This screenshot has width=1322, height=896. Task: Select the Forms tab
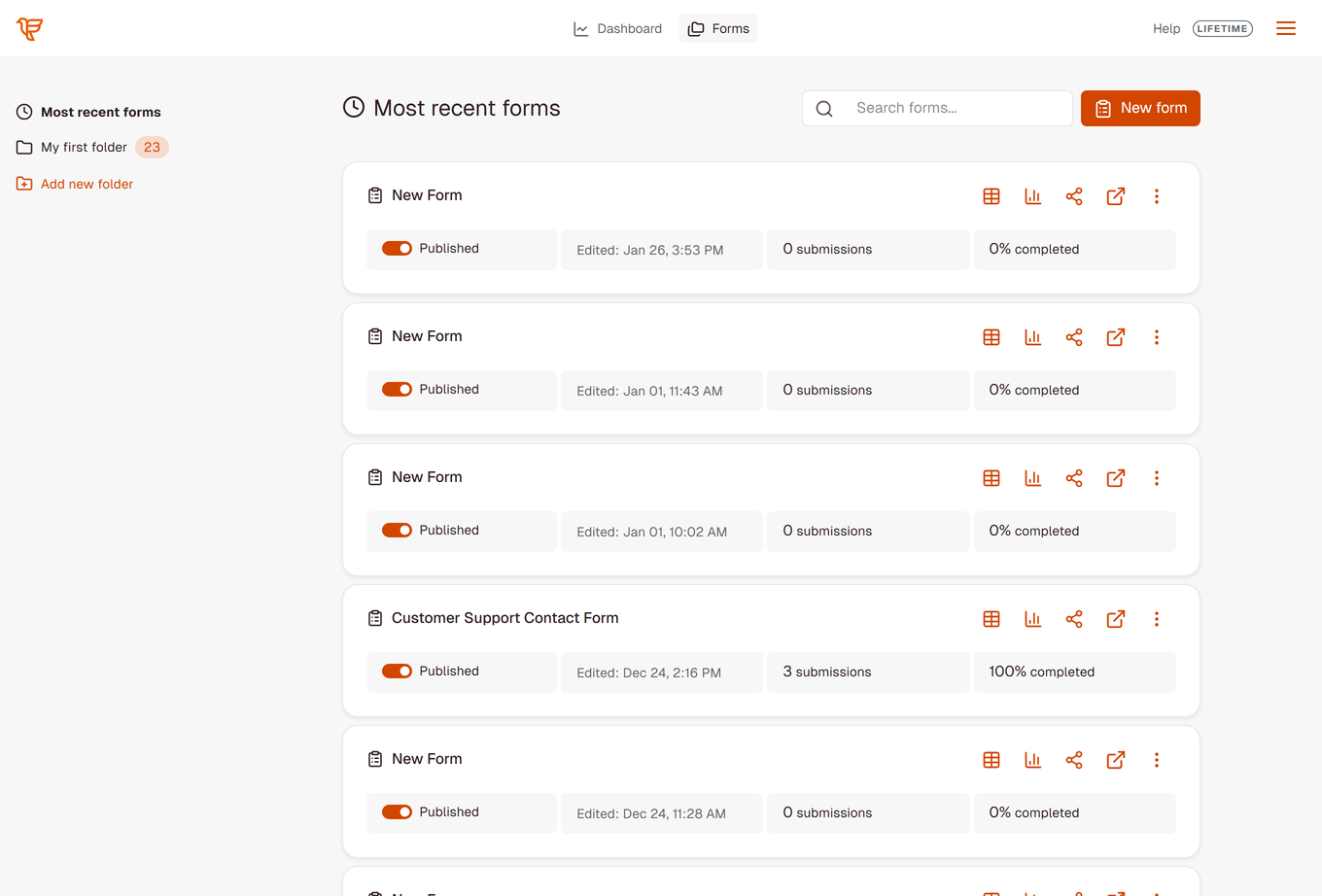718,28
